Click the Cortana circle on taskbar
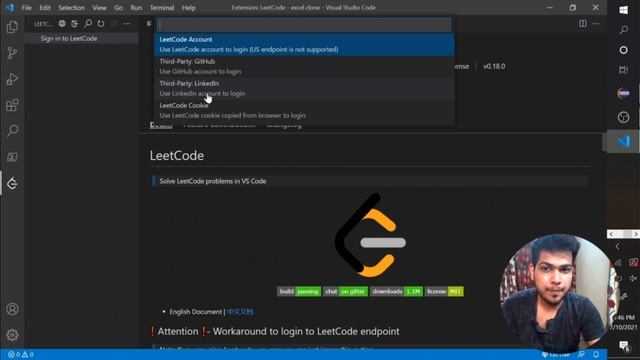 point(623,50)
